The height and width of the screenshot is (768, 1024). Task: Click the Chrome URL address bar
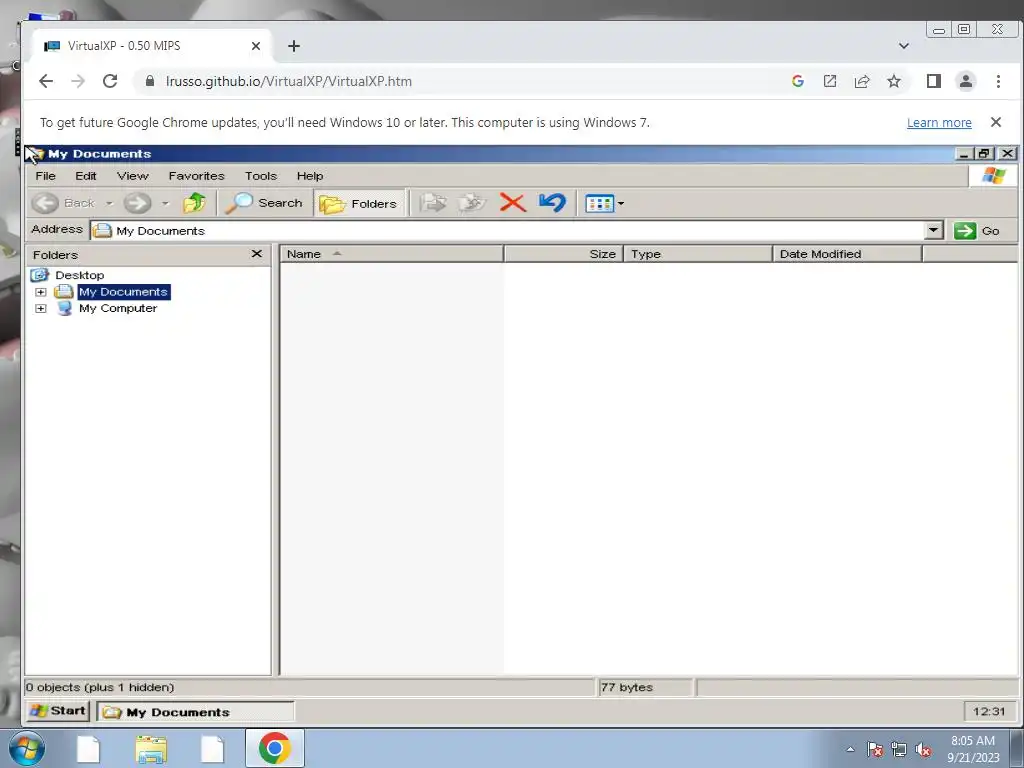[457, 82]
